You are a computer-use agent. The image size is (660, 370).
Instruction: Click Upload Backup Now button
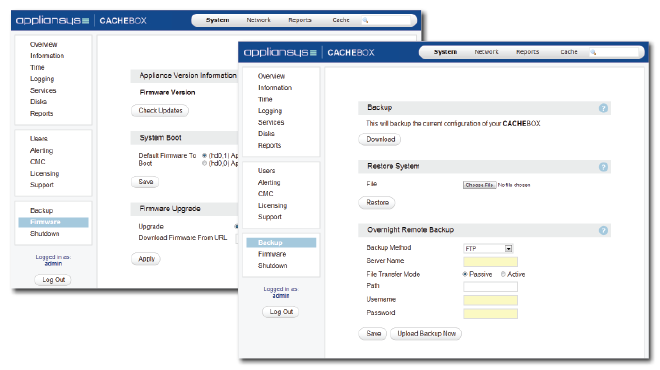426,333
